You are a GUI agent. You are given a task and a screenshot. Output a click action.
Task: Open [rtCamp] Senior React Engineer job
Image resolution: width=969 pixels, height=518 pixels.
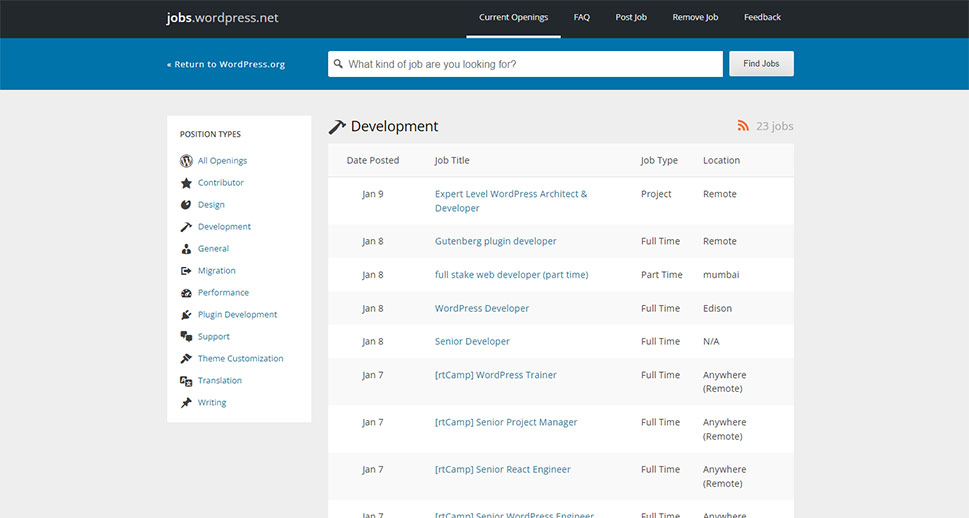[503, 469]
